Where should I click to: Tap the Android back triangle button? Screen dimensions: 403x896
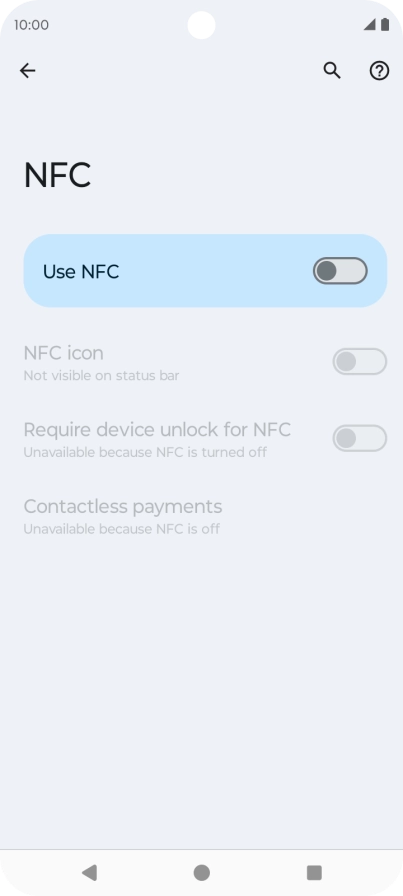pyautogui.click(x=89, y=873)
